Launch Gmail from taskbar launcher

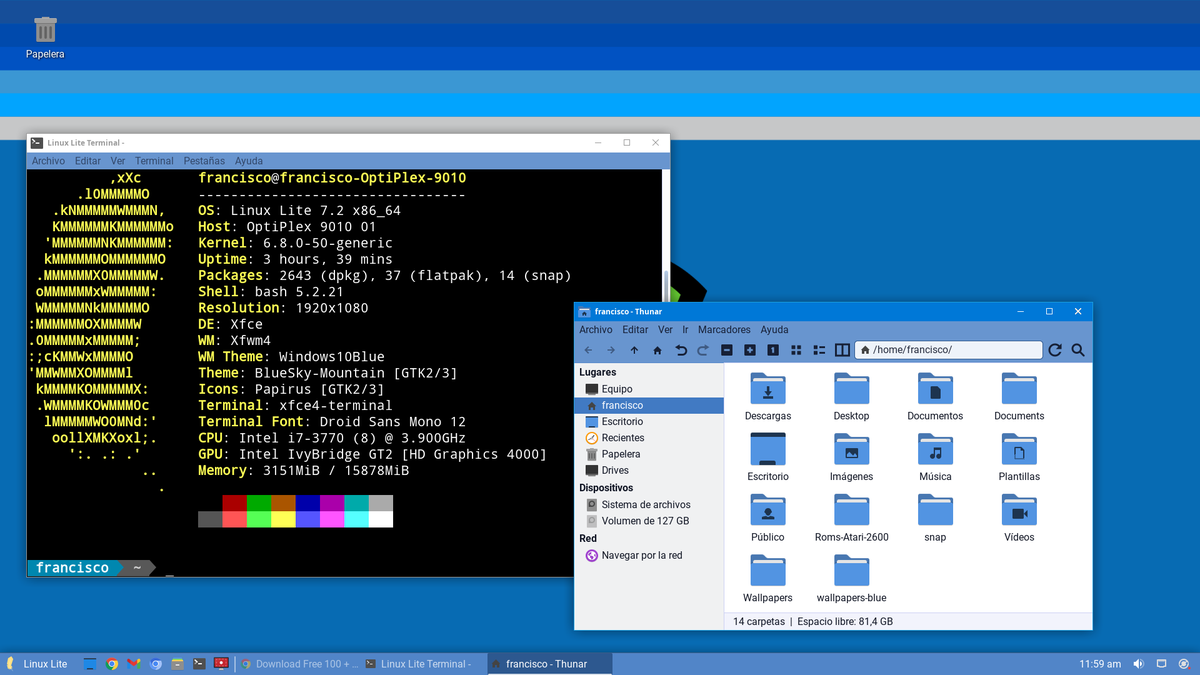(x=133, y=664)
